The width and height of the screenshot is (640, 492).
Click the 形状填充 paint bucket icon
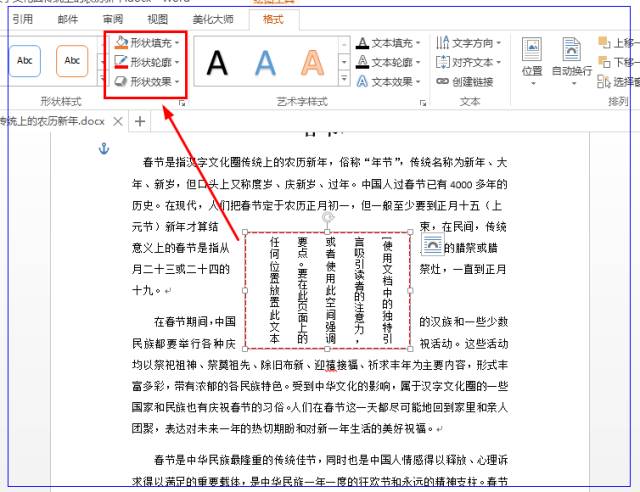pos(121,42)
